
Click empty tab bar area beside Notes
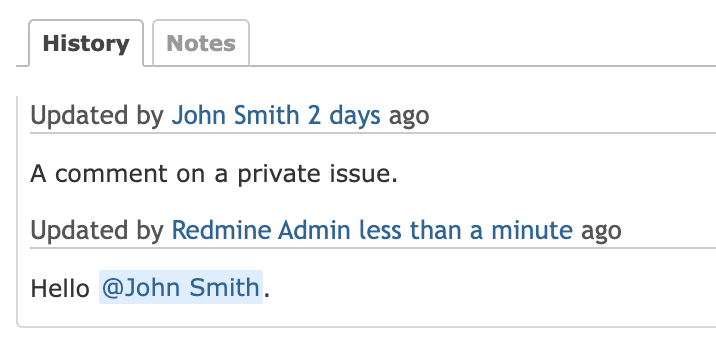click(482, 43)
